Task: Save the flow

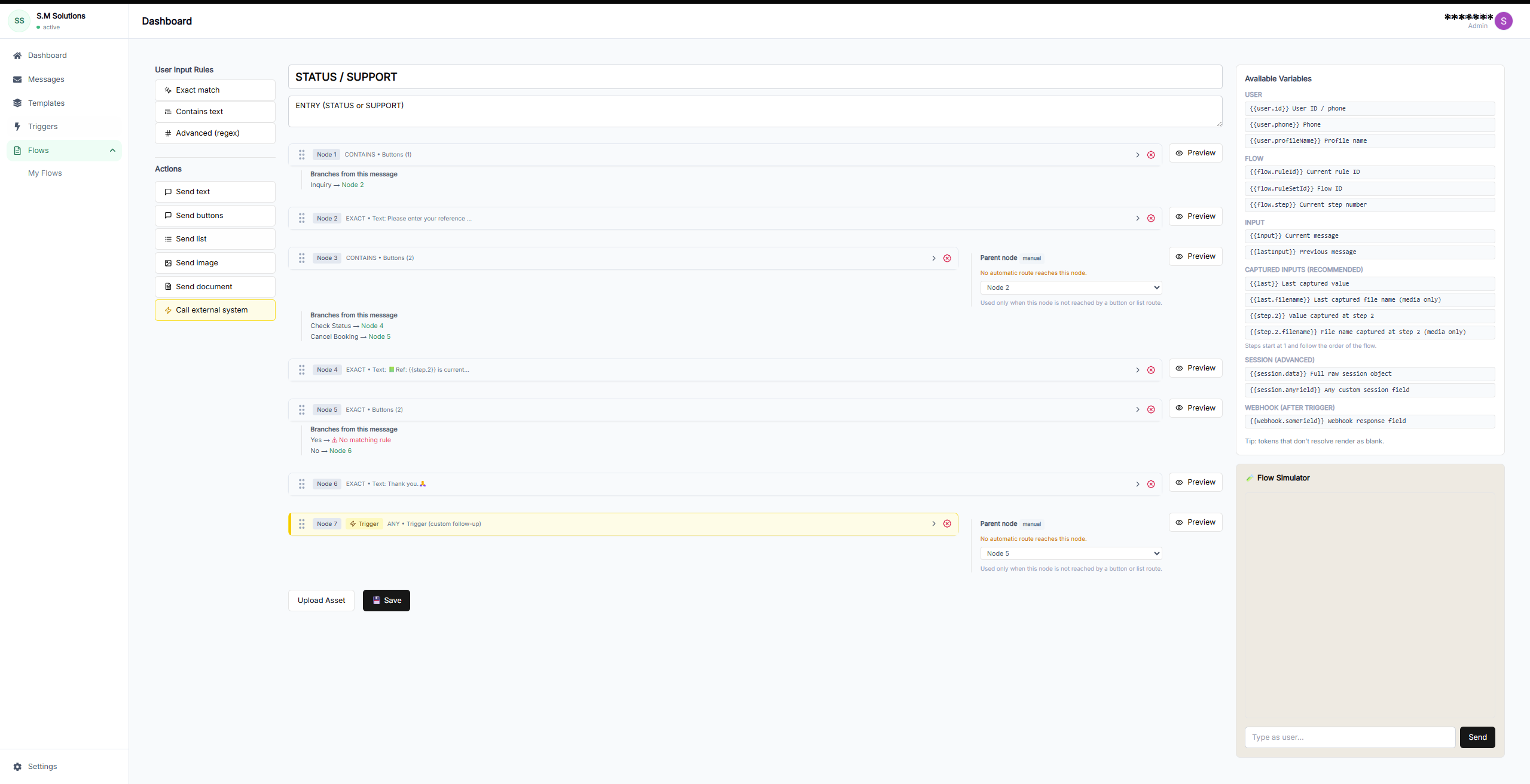Action: coord(386,601)
